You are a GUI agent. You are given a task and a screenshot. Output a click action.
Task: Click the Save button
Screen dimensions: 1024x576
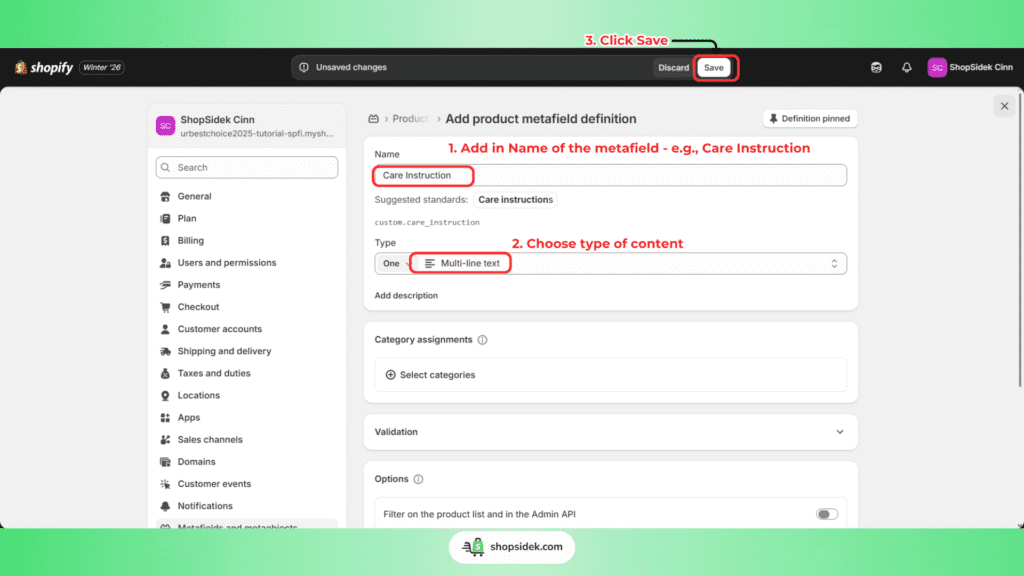[713, 68]
